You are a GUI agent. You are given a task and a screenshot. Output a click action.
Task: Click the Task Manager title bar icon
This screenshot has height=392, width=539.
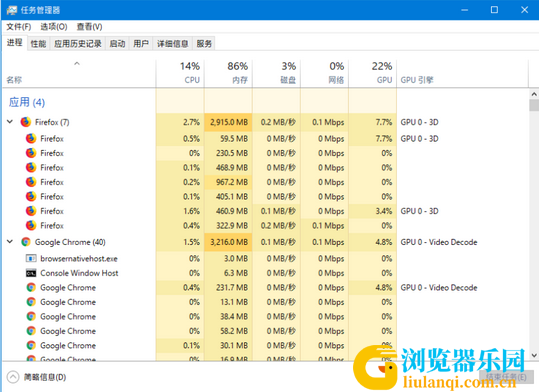point(12,10)
